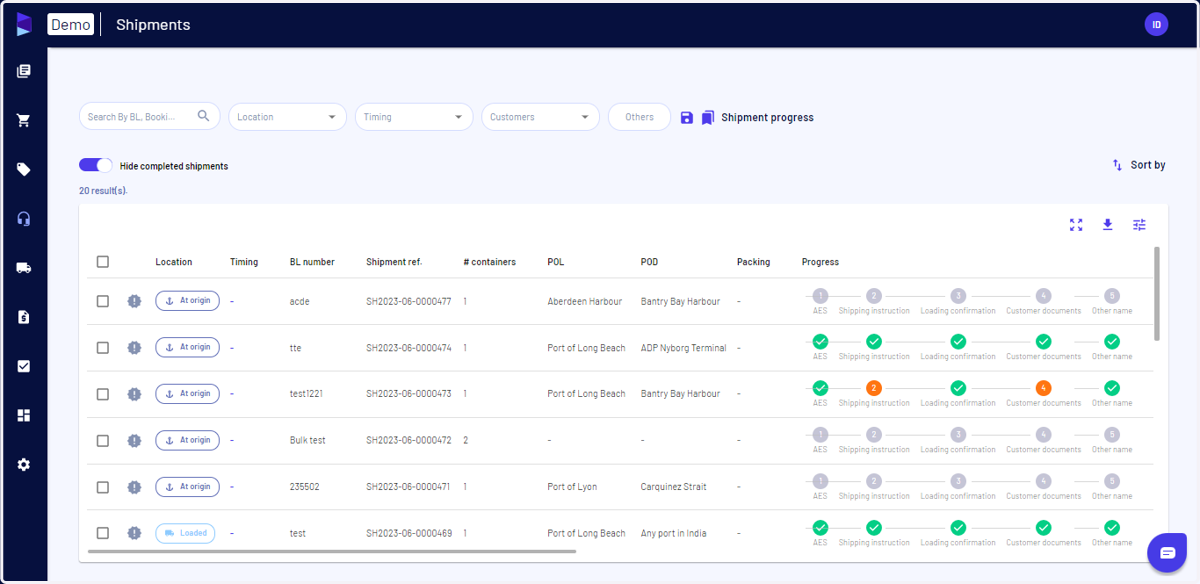Sort by the BL number column header
Image resolution: width=1200 pixels, height=584 pixels.
click(312, 262)
